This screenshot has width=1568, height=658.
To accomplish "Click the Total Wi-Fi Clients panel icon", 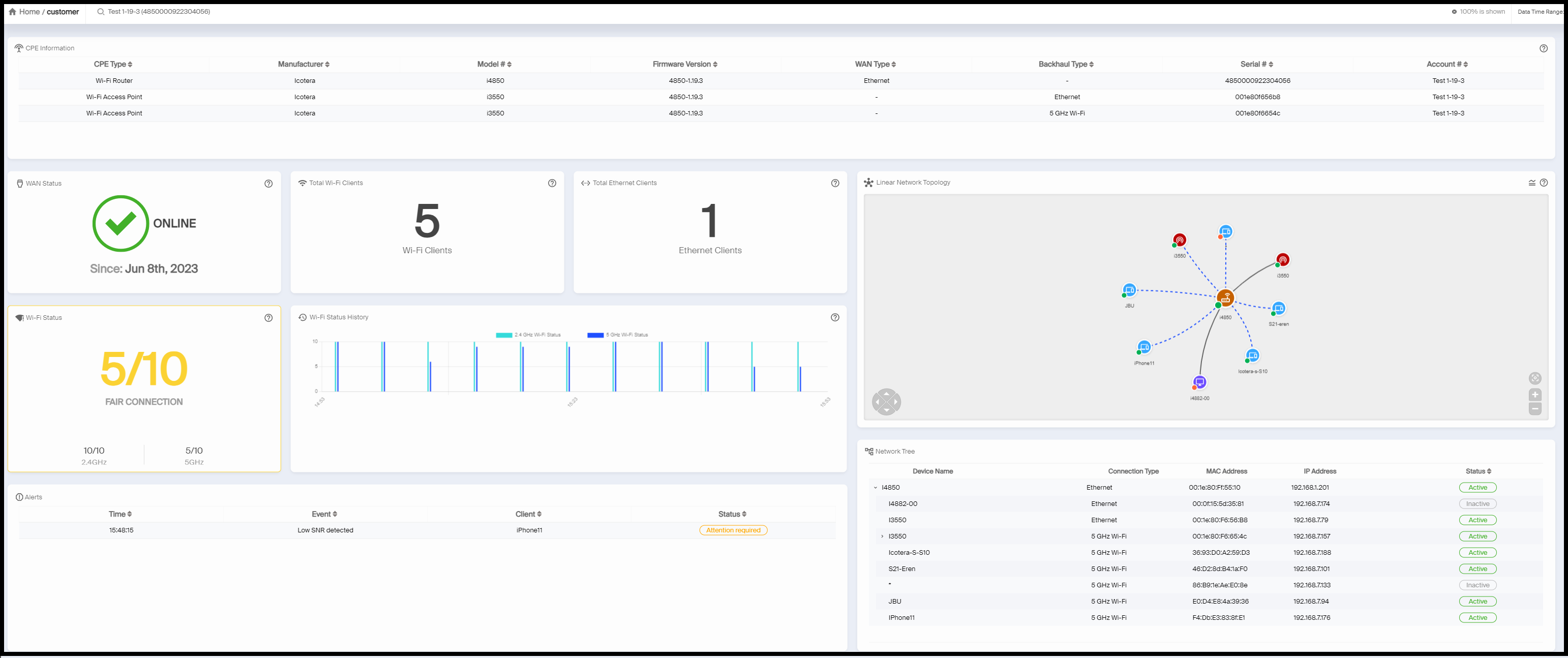I will coord(301,183).
